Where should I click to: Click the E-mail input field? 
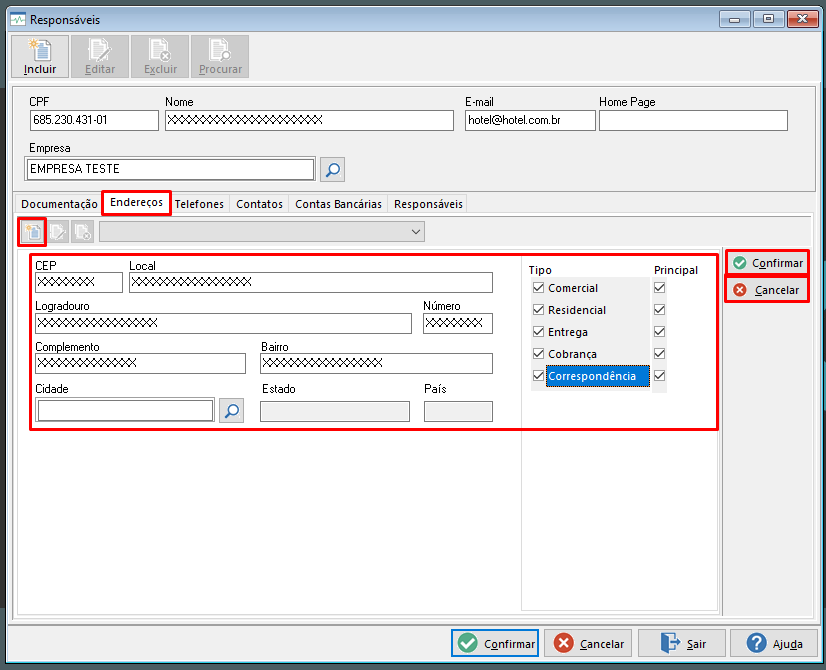[530, 120]
